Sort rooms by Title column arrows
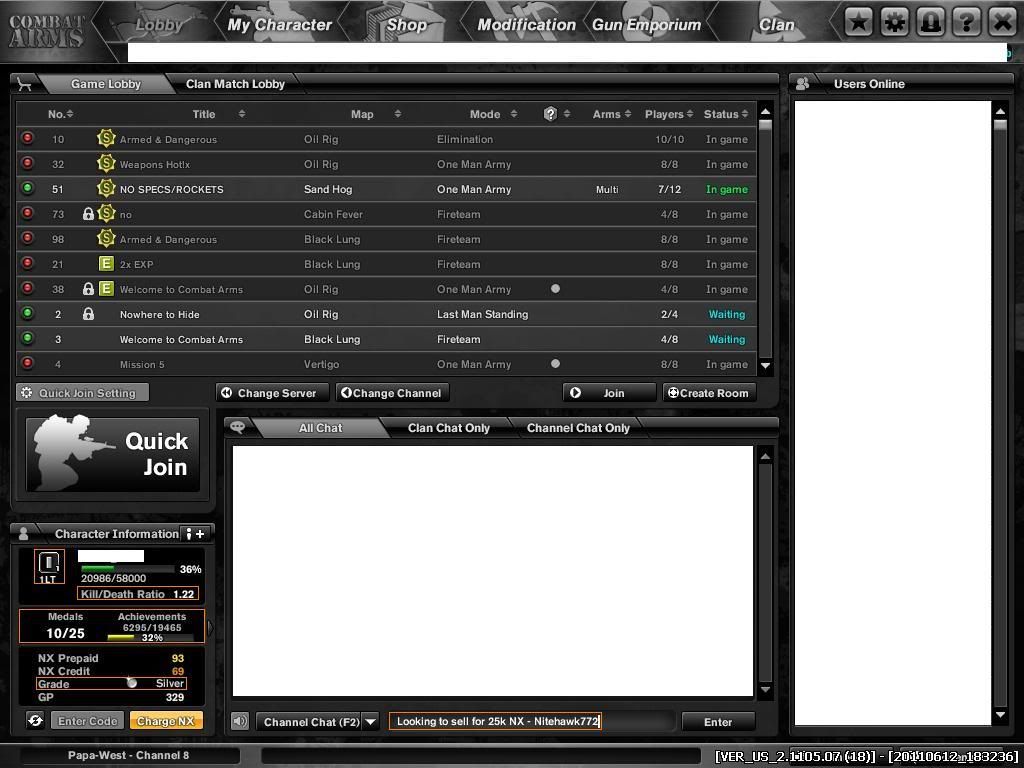 (242, 114)
